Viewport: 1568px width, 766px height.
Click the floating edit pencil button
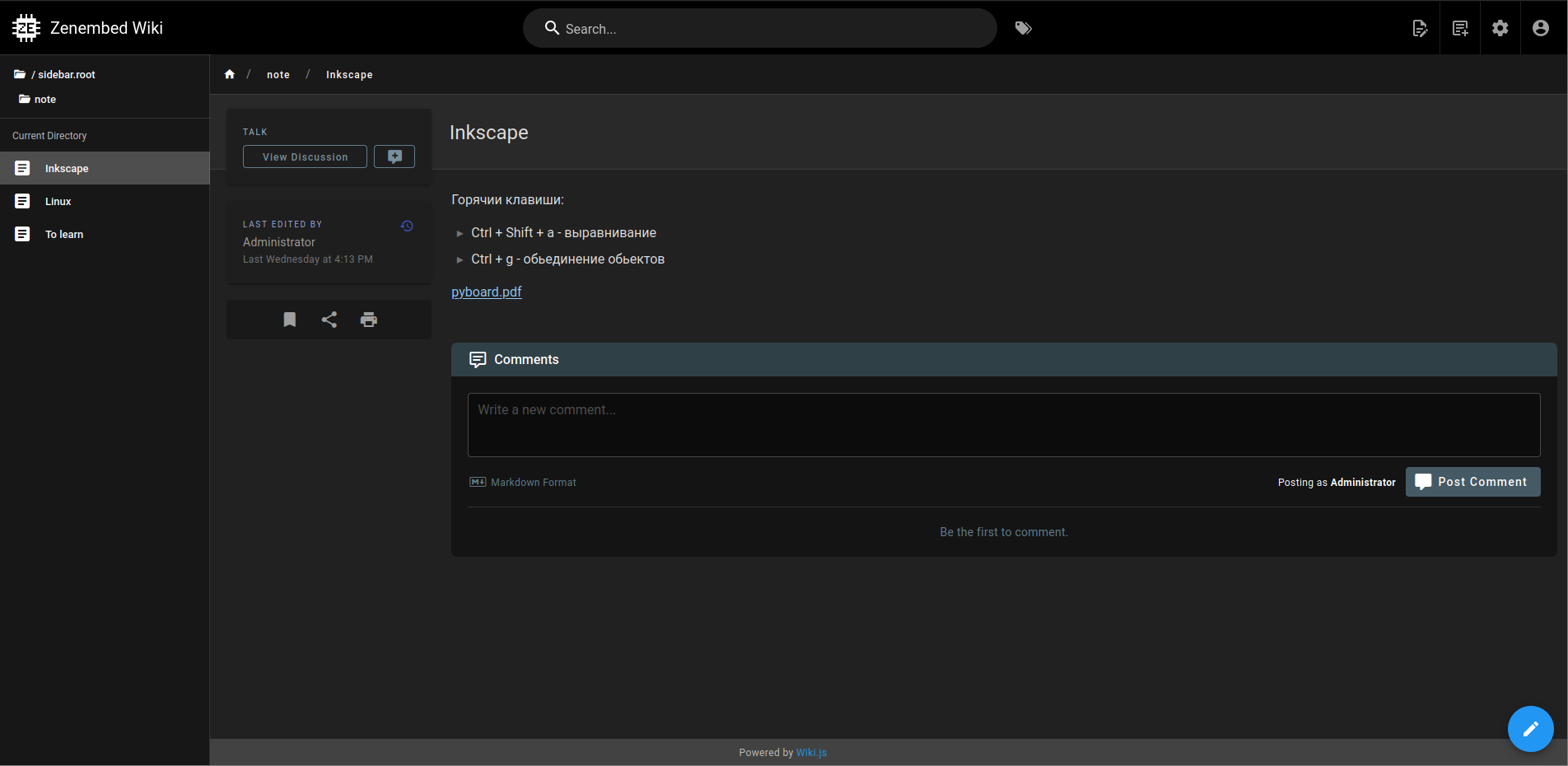point(1530,729)
